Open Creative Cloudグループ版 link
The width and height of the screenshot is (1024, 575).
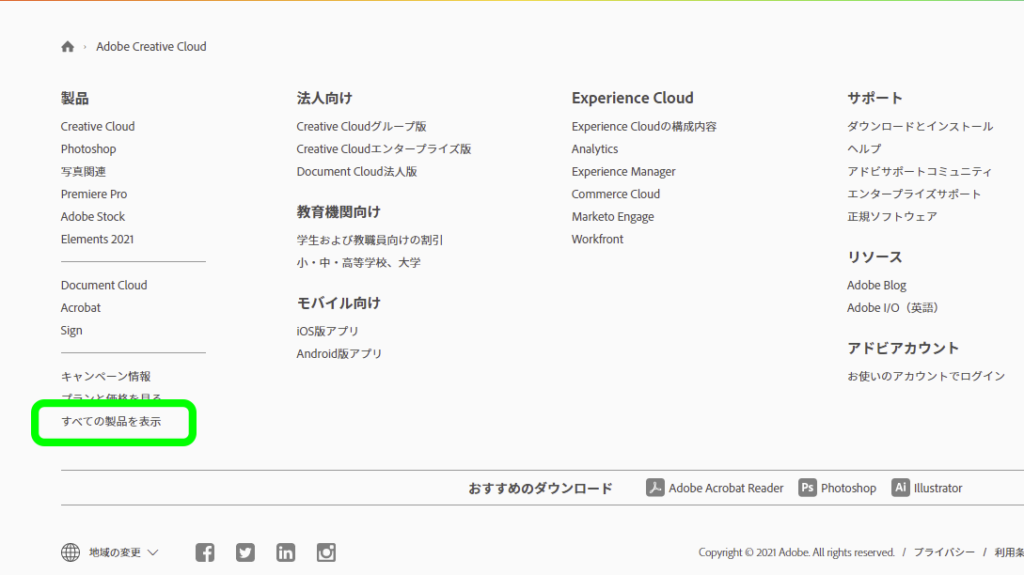pos(361,126)
